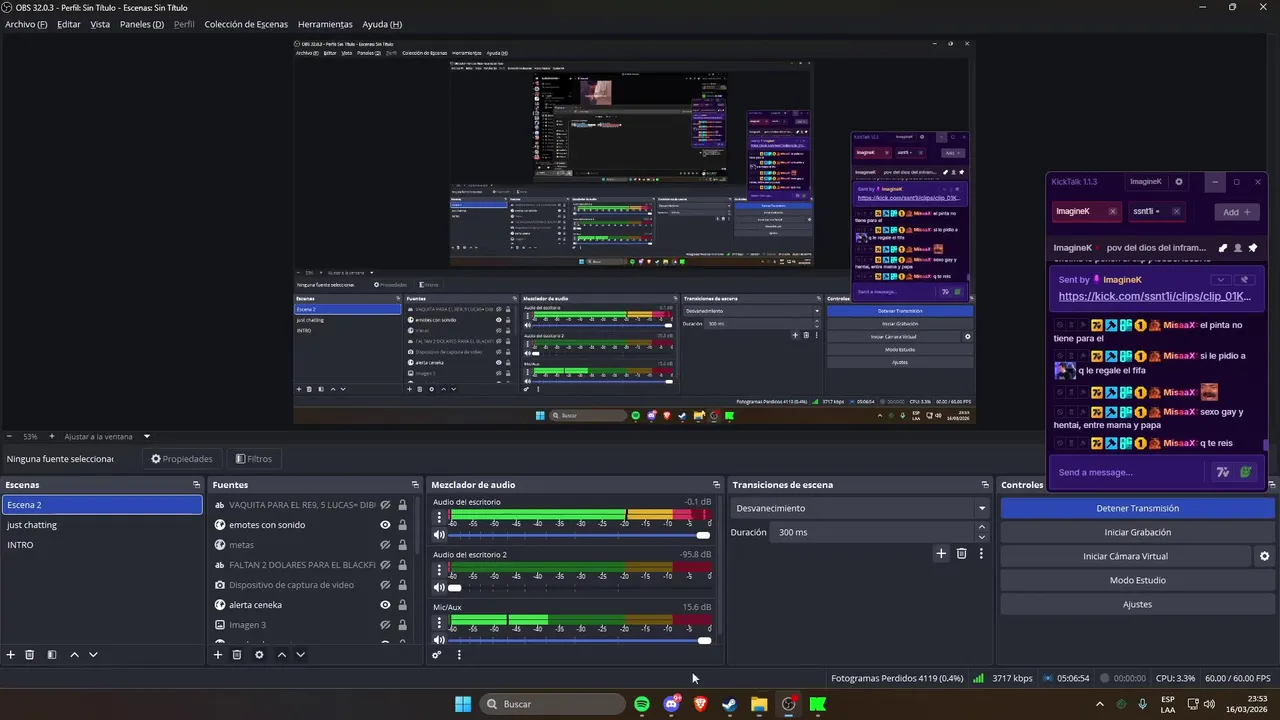This screenshot has width=1280, height=720.
Task: Open virtual camera settings gear
Action: tap(1264, 556)
